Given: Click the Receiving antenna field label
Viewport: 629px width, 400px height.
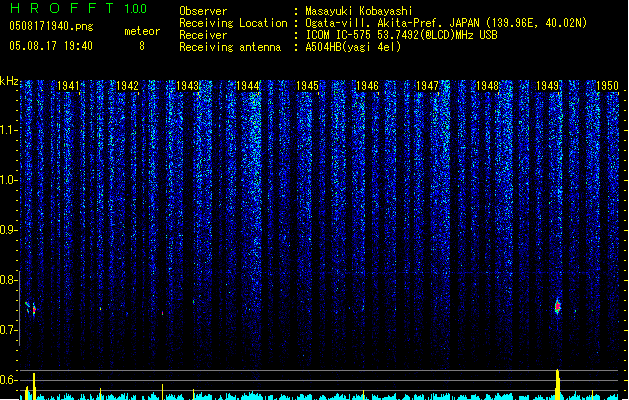Looking at the screenshot, I should 230,47.
